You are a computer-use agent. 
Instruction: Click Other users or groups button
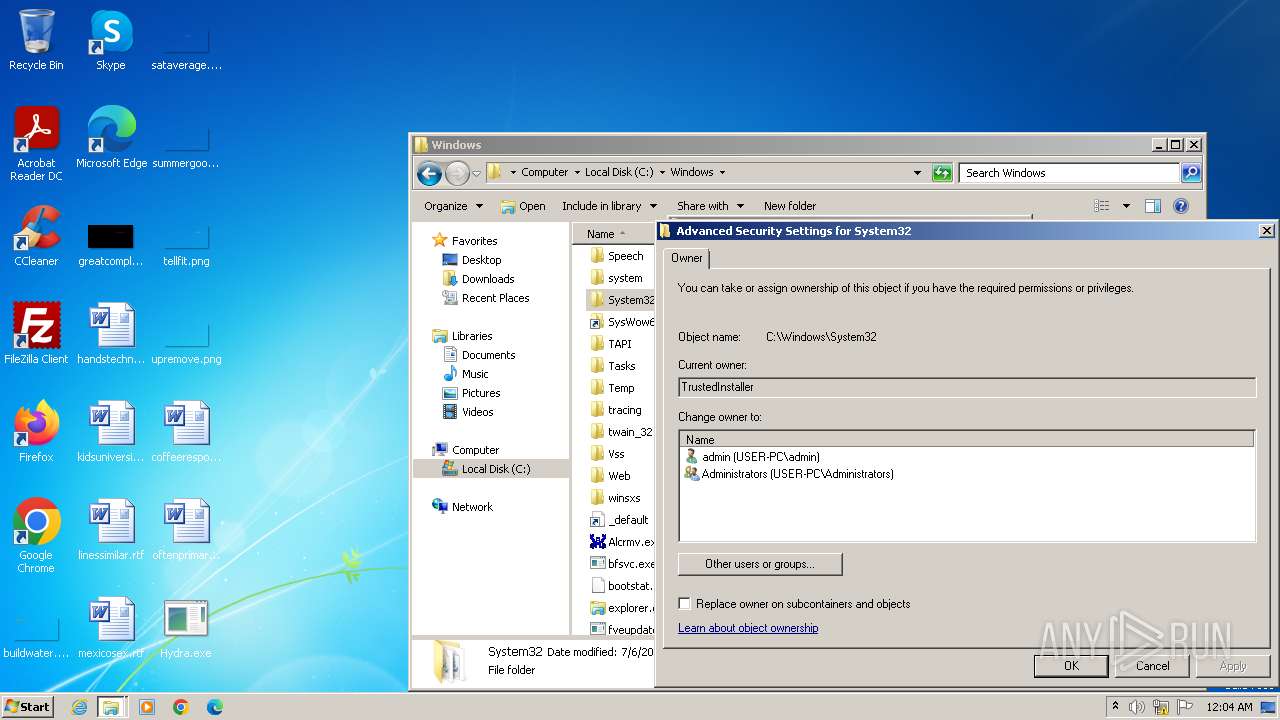tap(760, 564)
